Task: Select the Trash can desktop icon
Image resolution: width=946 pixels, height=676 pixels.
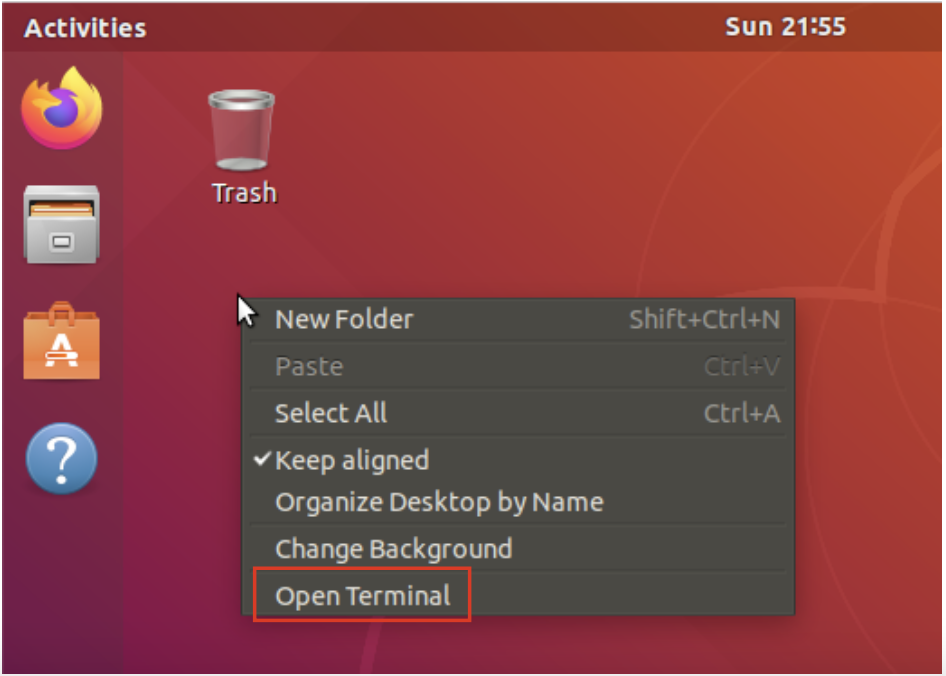Action: 241,130
